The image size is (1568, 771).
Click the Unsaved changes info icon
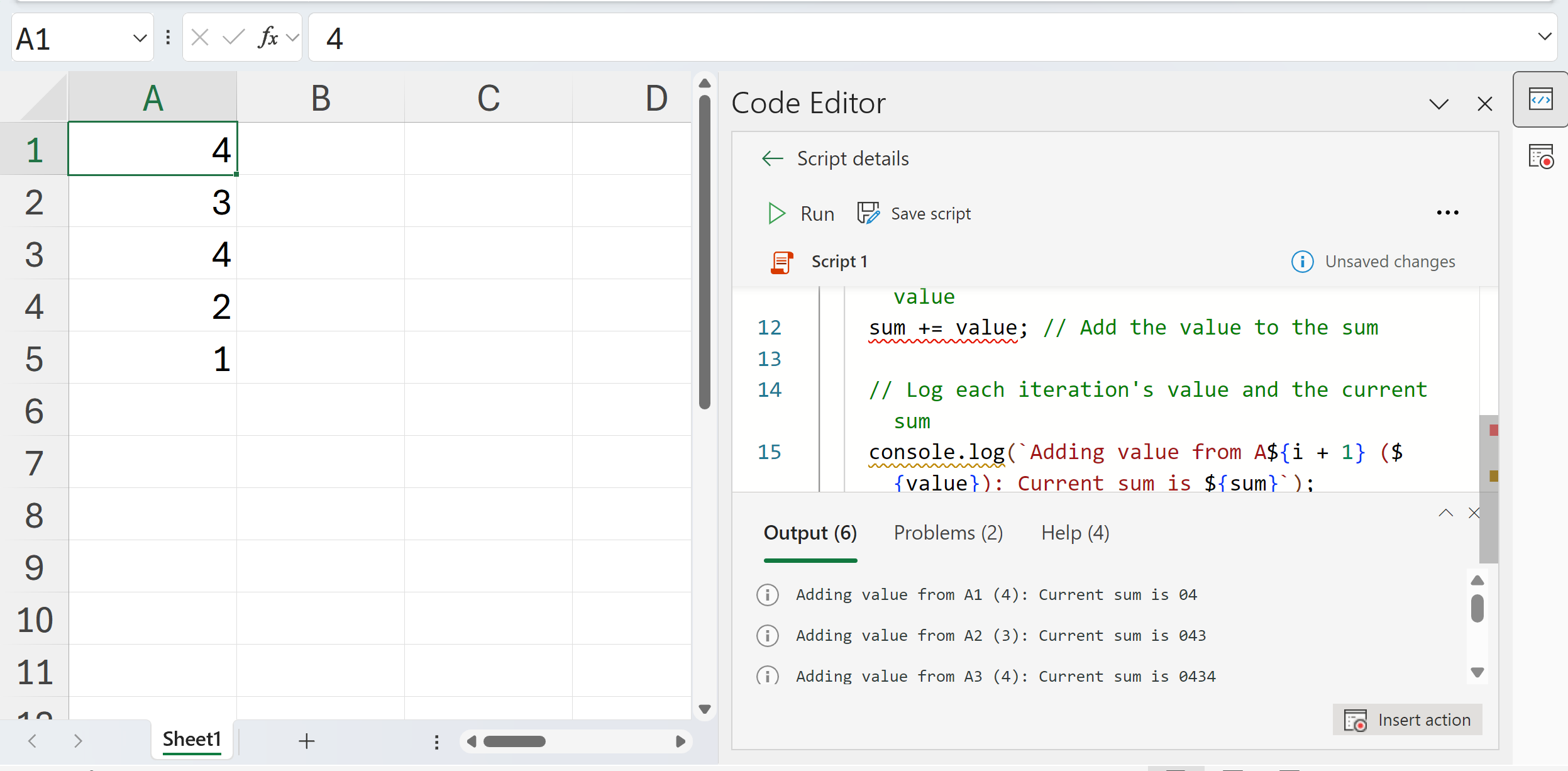pos(1302,262)
